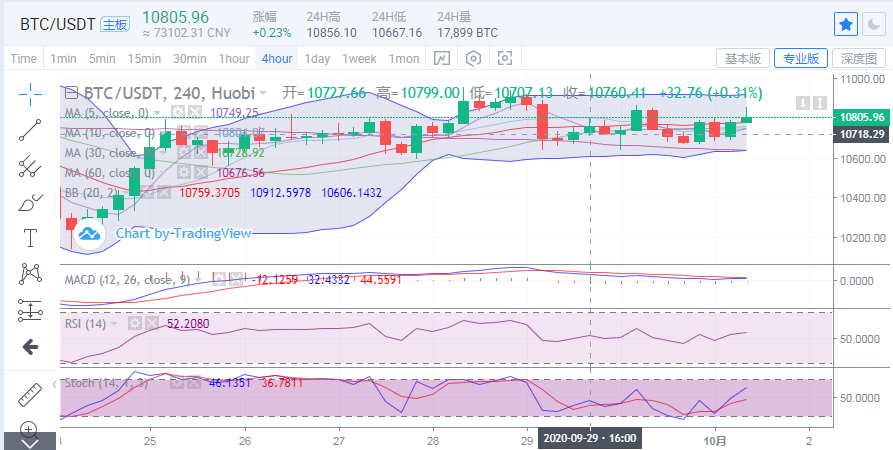Open Stoch indicator settings gear

click(178, 383)
